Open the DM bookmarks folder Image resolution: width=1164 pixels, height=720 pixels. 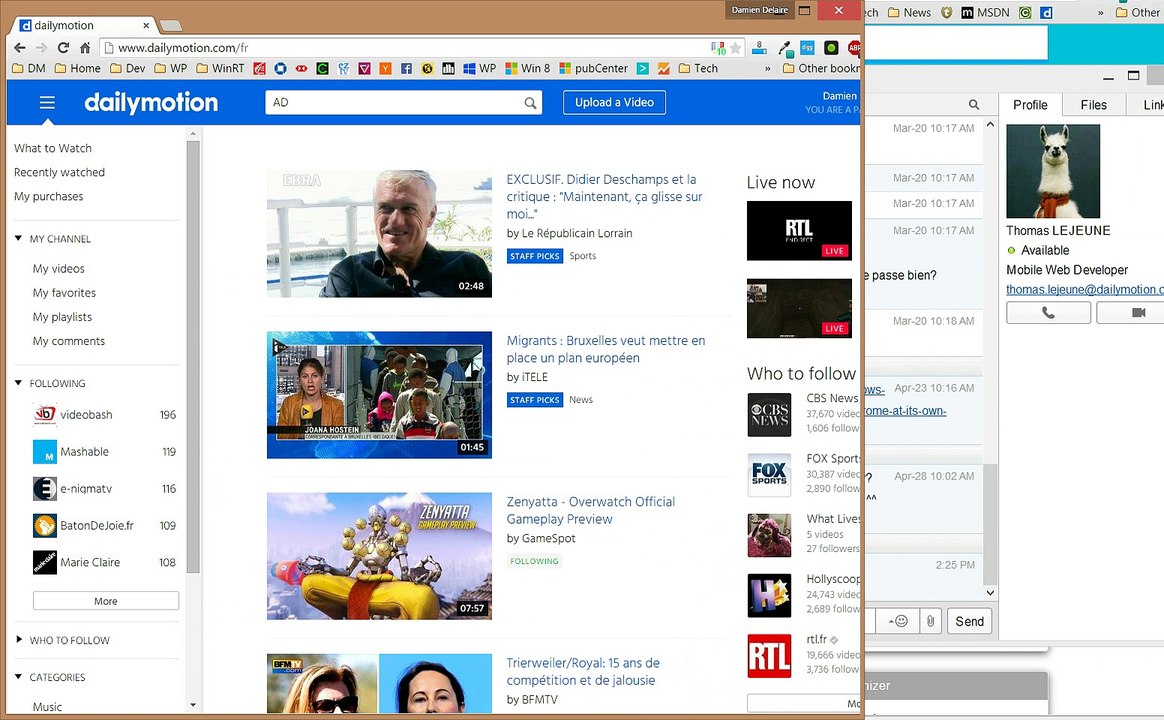coord(29,68)
